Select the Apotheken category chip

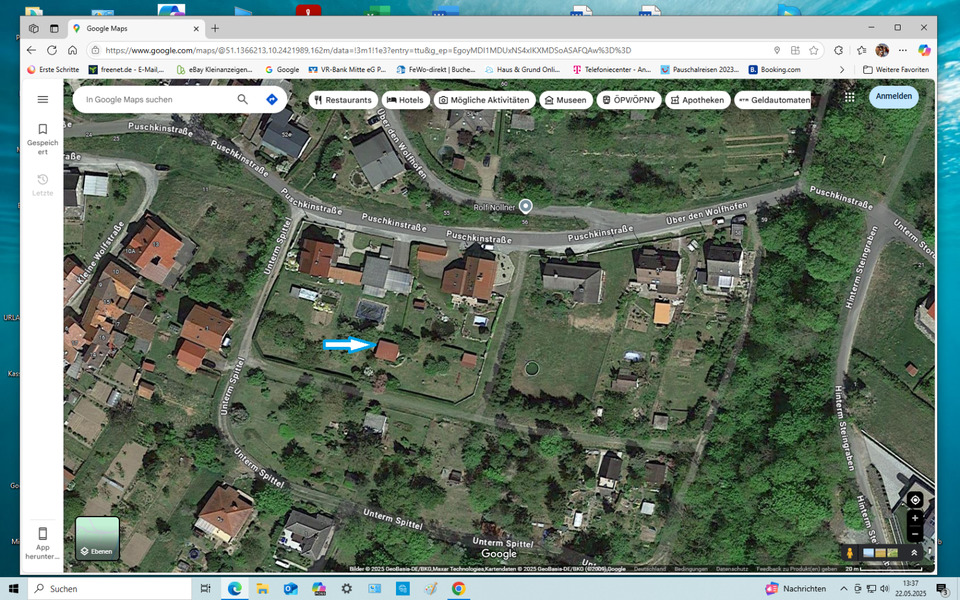coord(696,100)
